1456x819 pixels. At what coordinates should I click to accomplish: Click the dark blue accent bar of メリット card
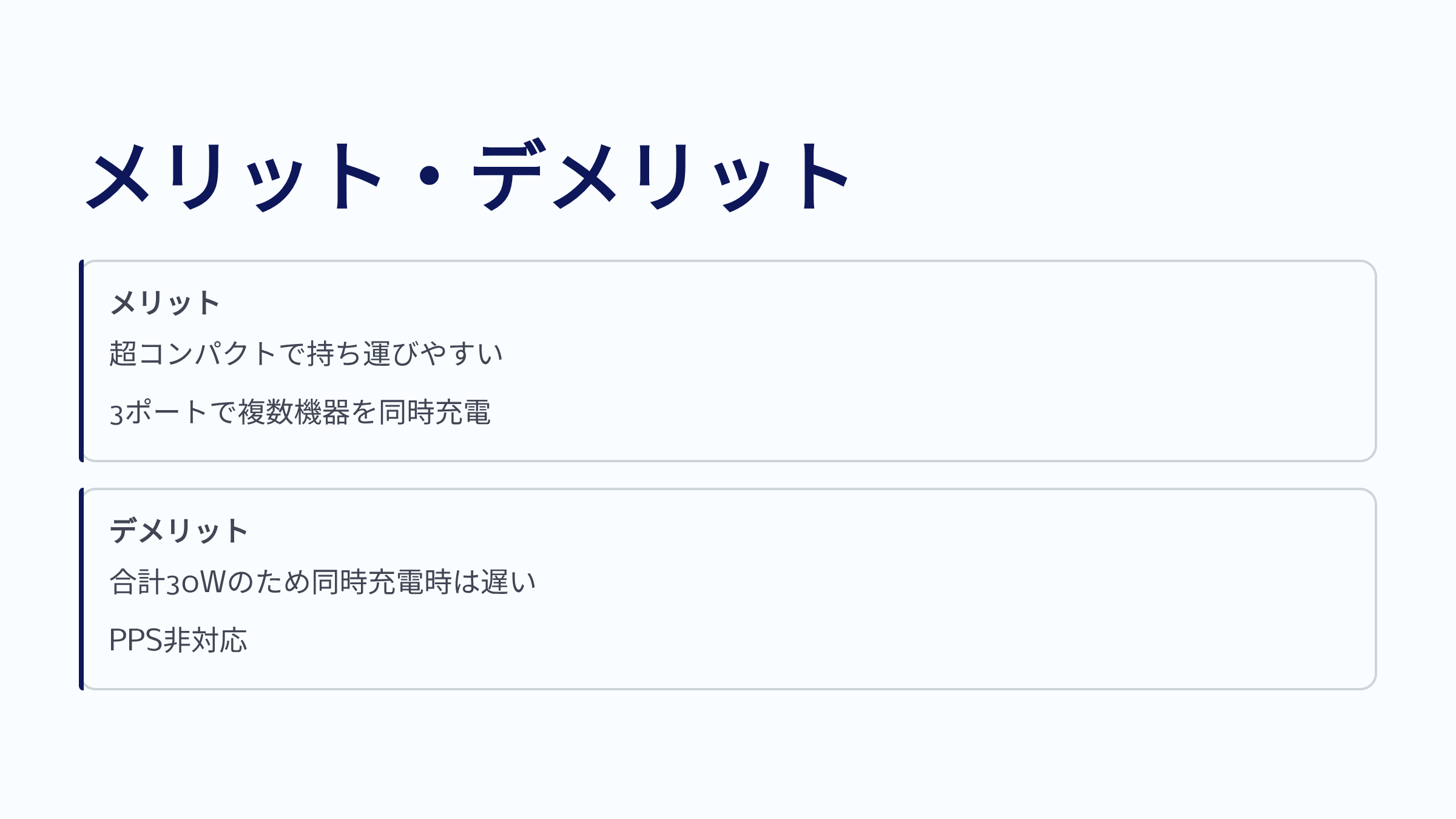(81, 361)
